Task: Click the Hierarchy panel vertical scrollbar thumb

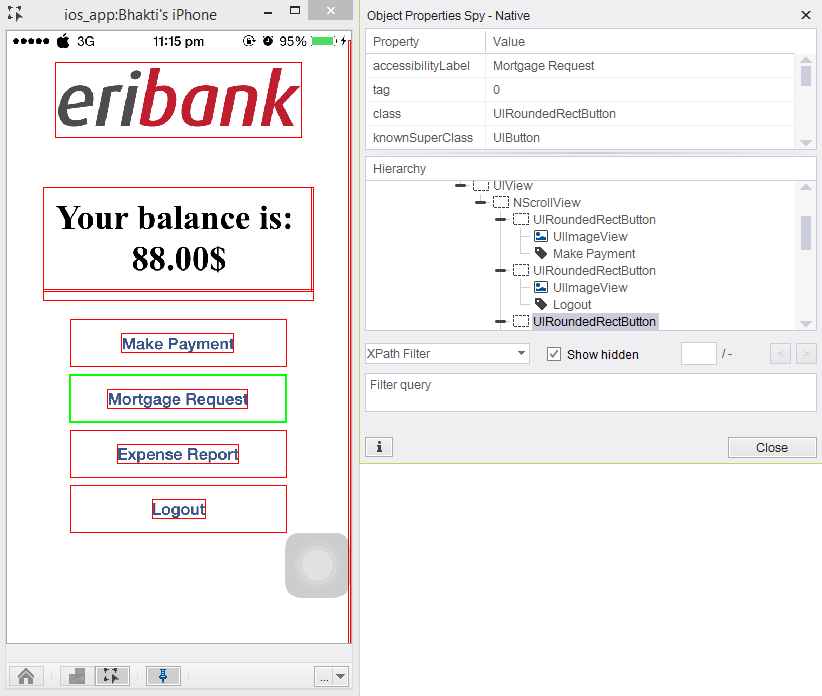Action: [x=806, y=232]
